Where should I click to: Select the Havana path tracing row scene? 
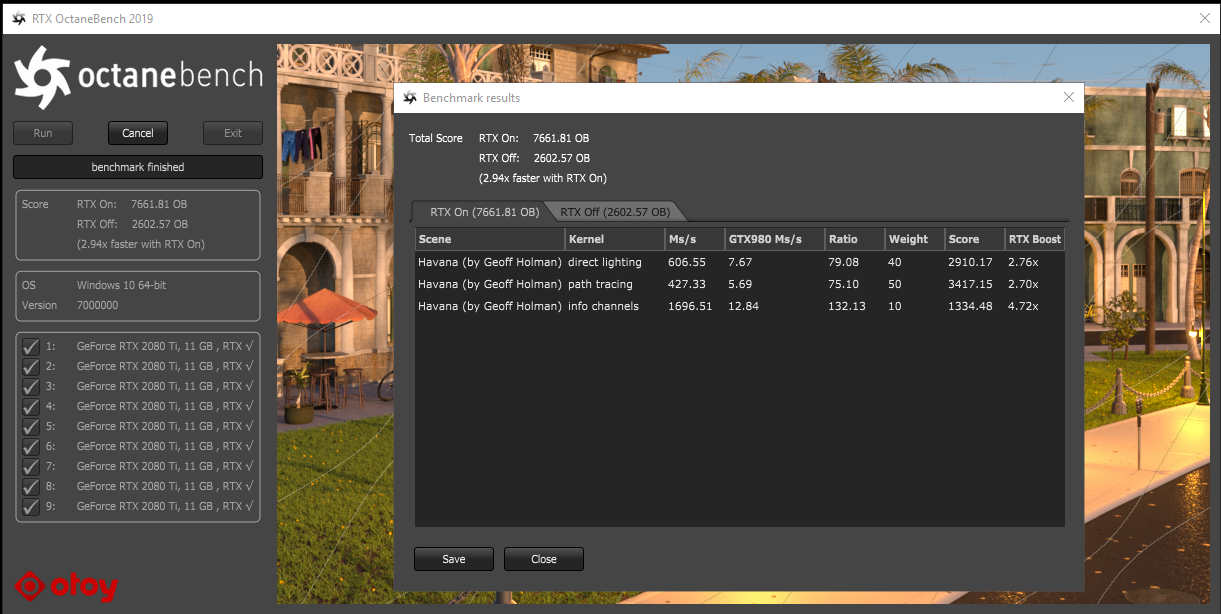(490, 284)
